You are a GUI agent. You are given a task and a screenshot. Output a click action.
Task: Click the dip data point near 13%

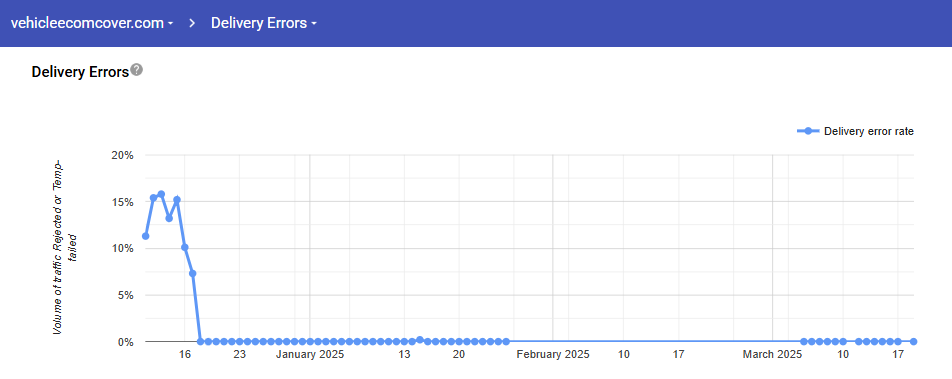[x=169, y=218]
